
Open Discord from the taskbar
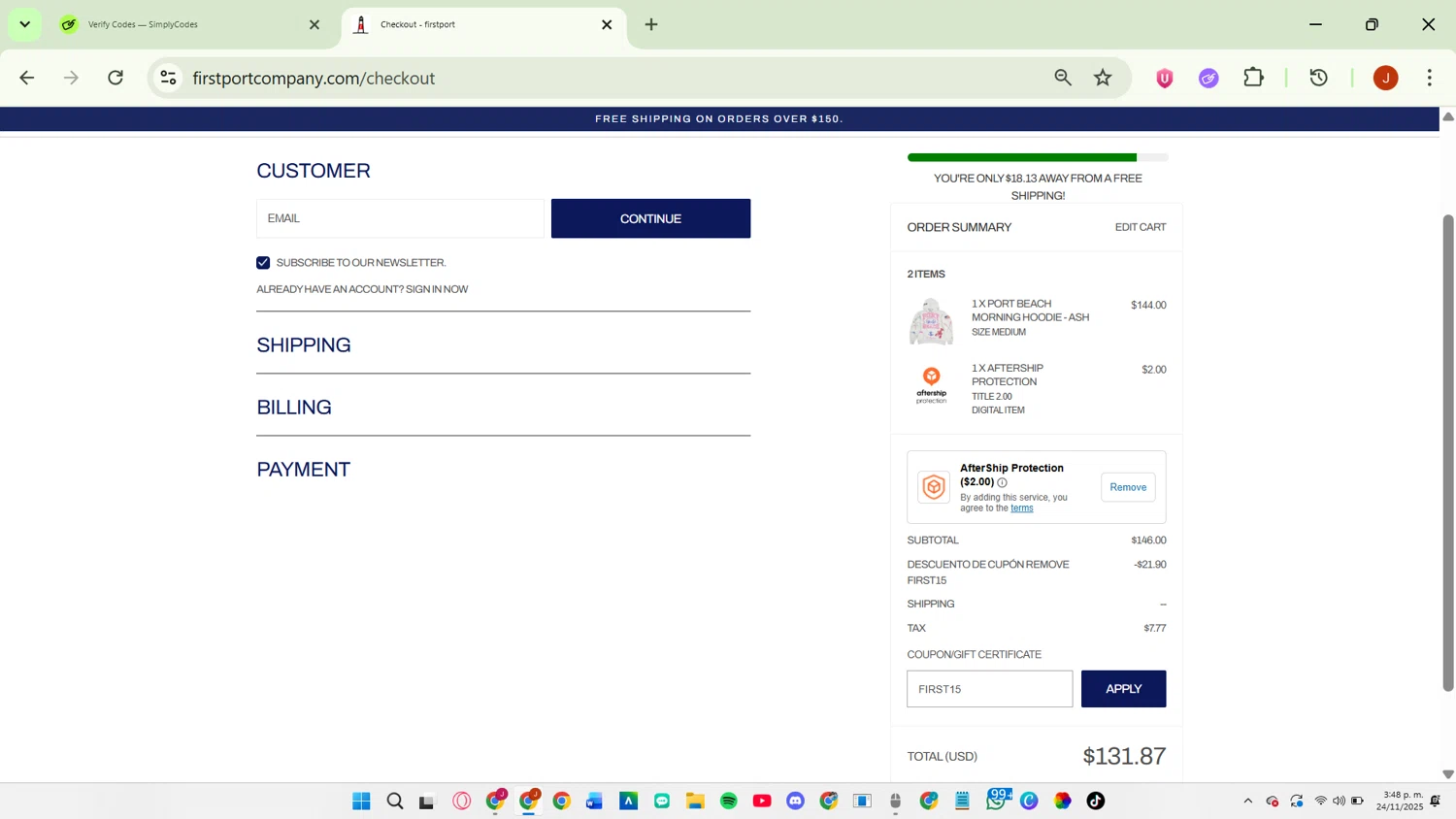(796, 801)
